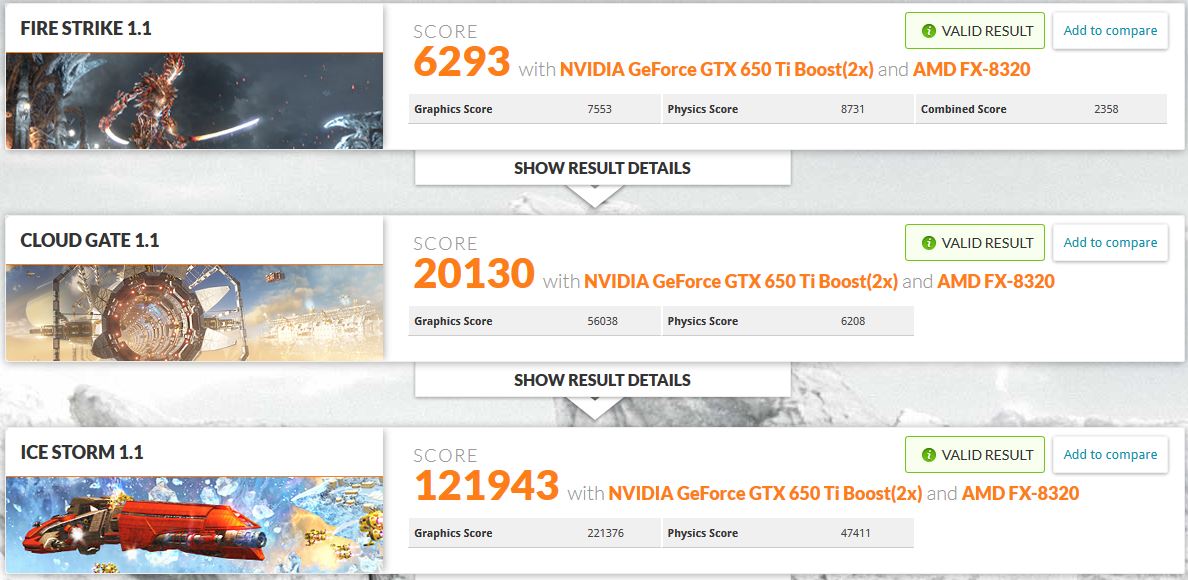Add the Cloud Gate result to compare
The height and width of the screenshot is (580, 1188).
point(1110,243)
